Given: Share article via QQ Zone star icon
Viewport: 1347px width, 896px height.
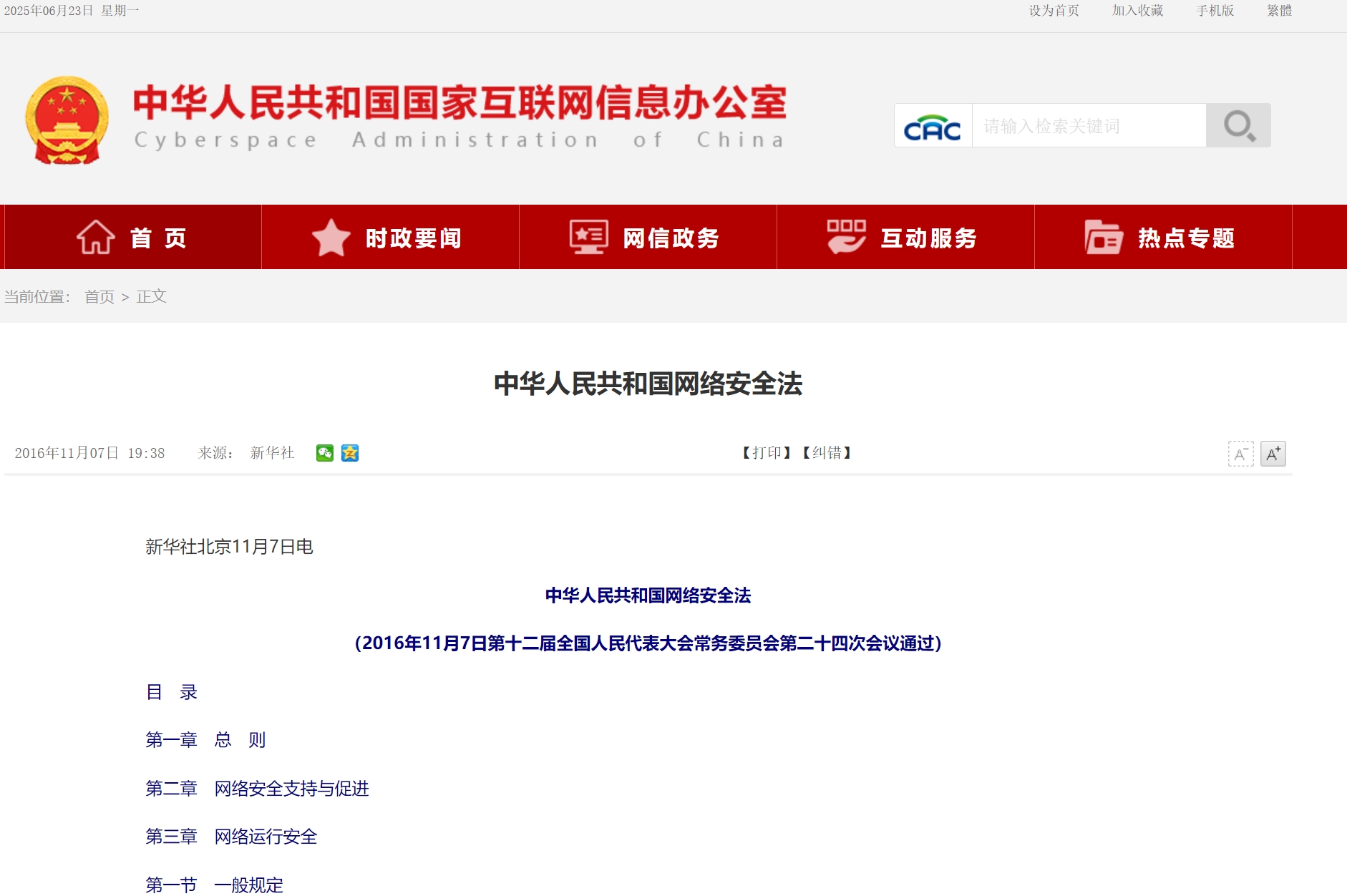Looking at the screenshot, I should 350,453.
